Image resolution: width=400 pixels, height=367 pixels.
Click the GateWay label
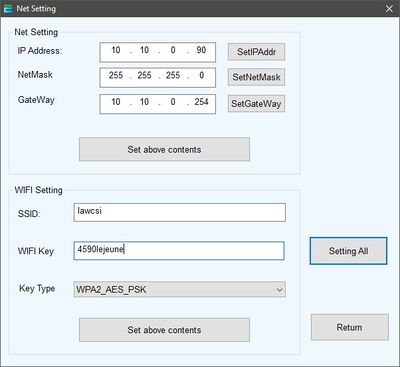coord(36,100)
